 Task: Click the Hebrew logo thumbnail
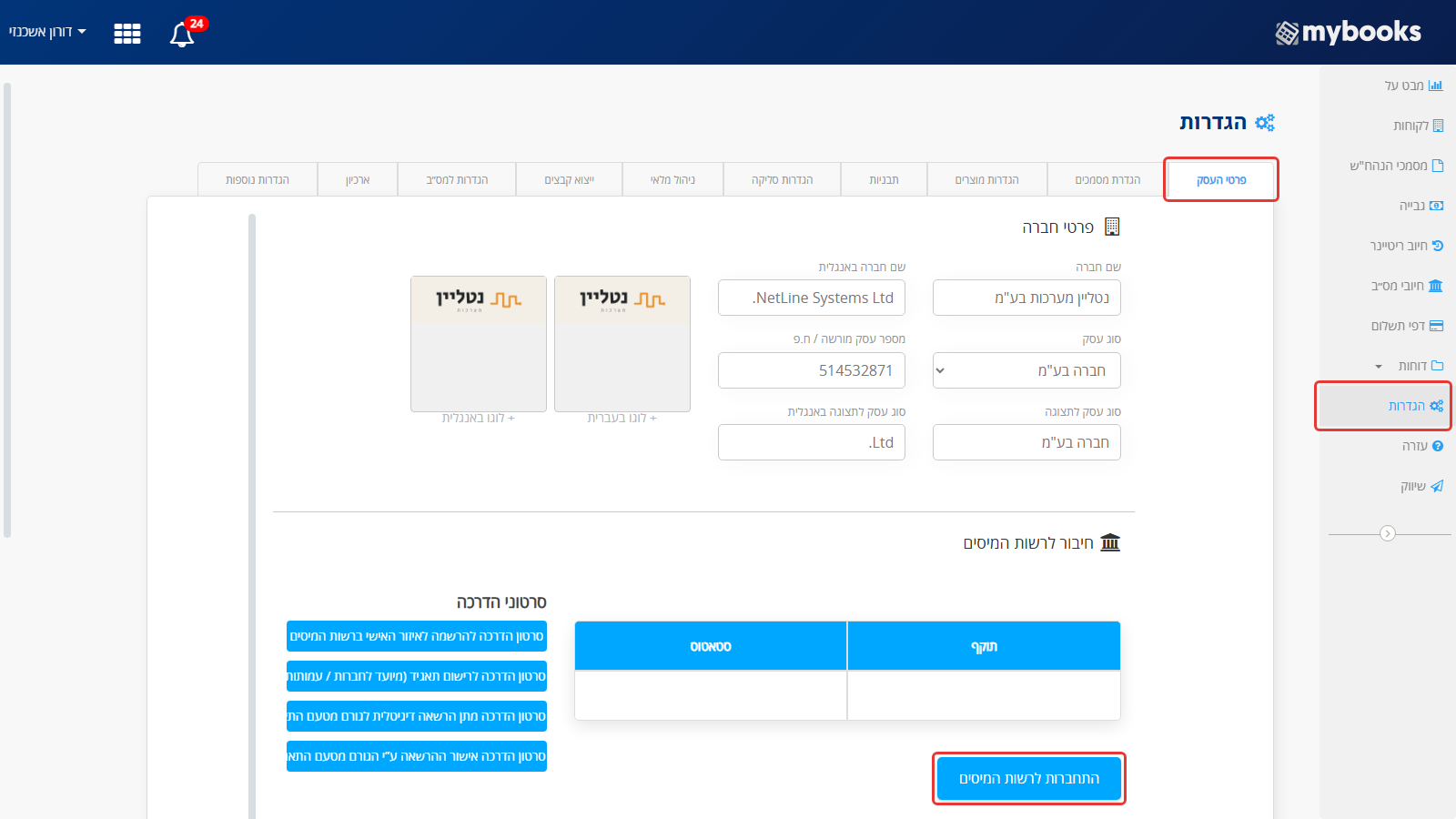point(622,344)
